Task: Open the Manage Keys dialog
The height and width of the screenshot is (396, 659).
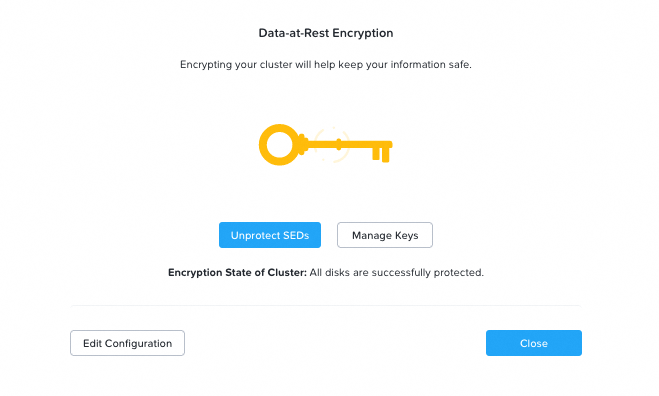Action: (385, 235)
